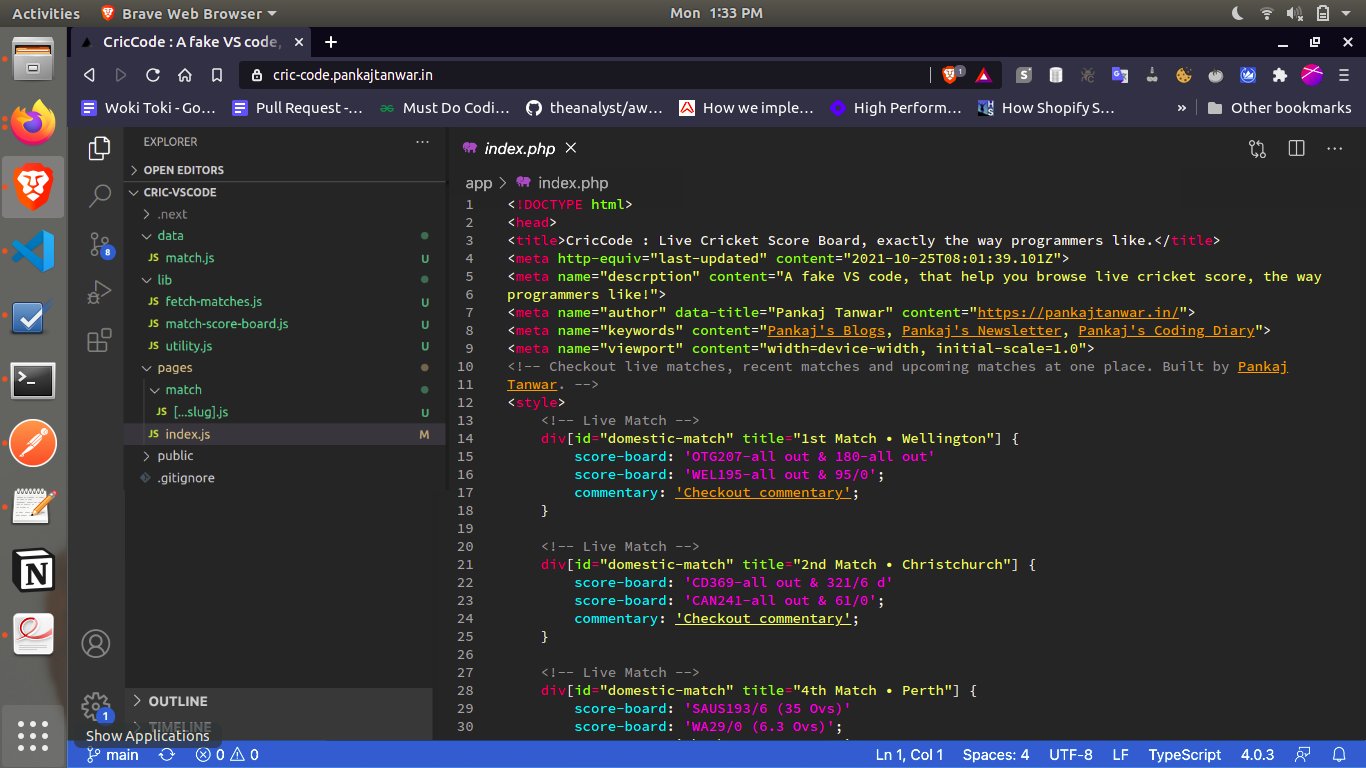Viewport: 1366px width, 768px height.
Task: Launch Firefox from the dock
Action: (33, 122)
